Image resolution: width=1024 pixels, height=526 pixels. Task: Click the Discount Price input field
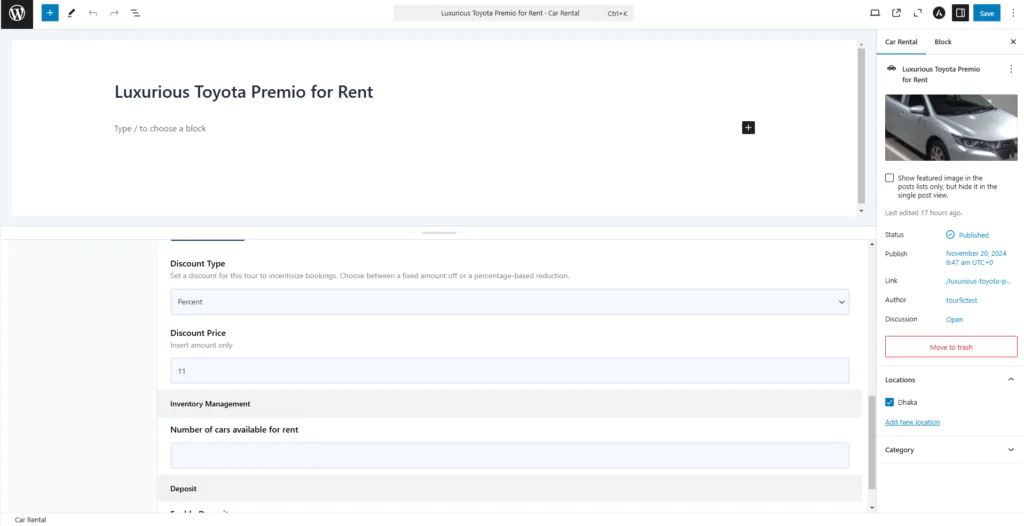(x=510, y=370)
